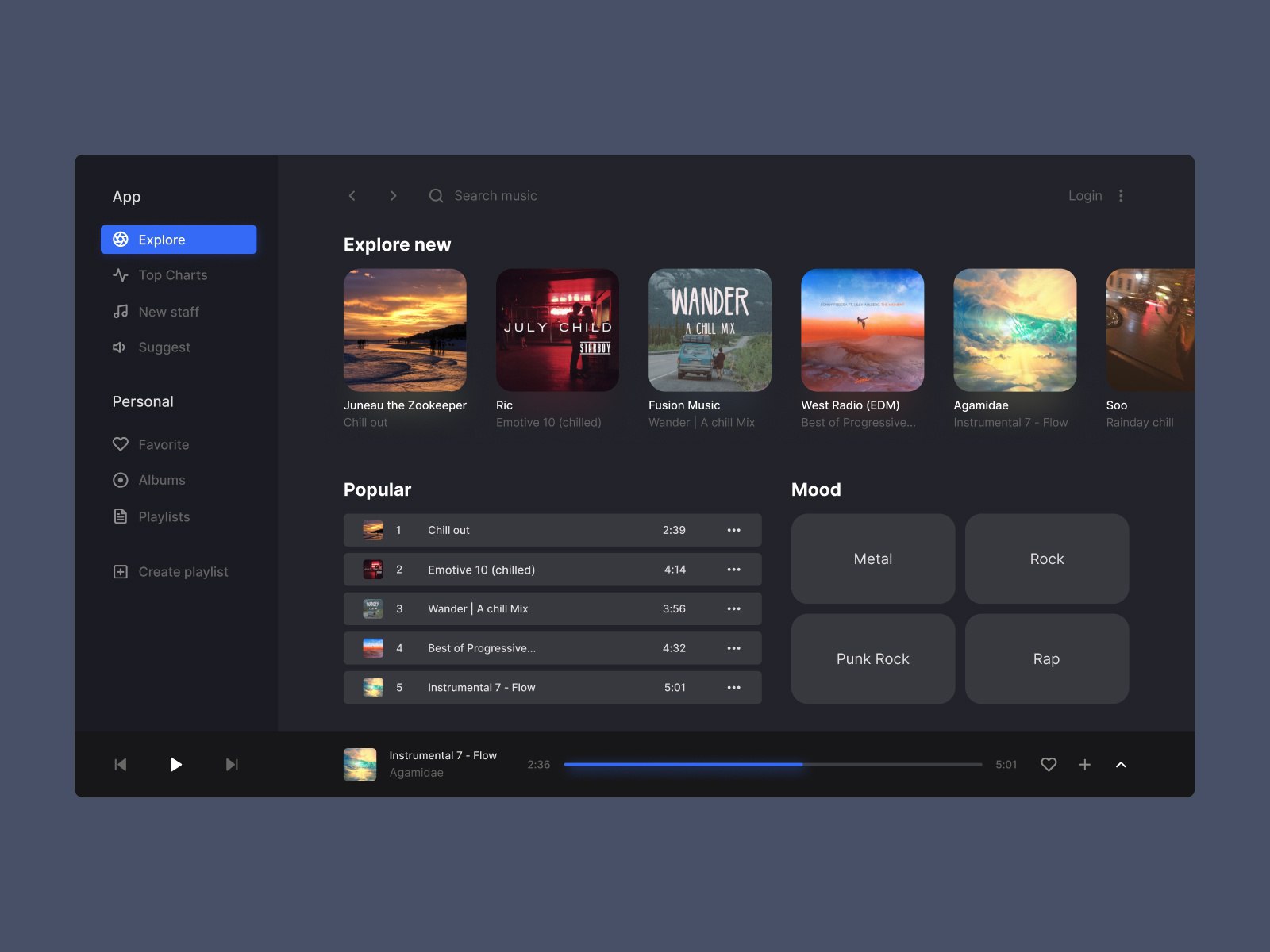The height and width of the screenshot is (952, 1270).
Task: Open Favorite list
Action: point(151,444)
